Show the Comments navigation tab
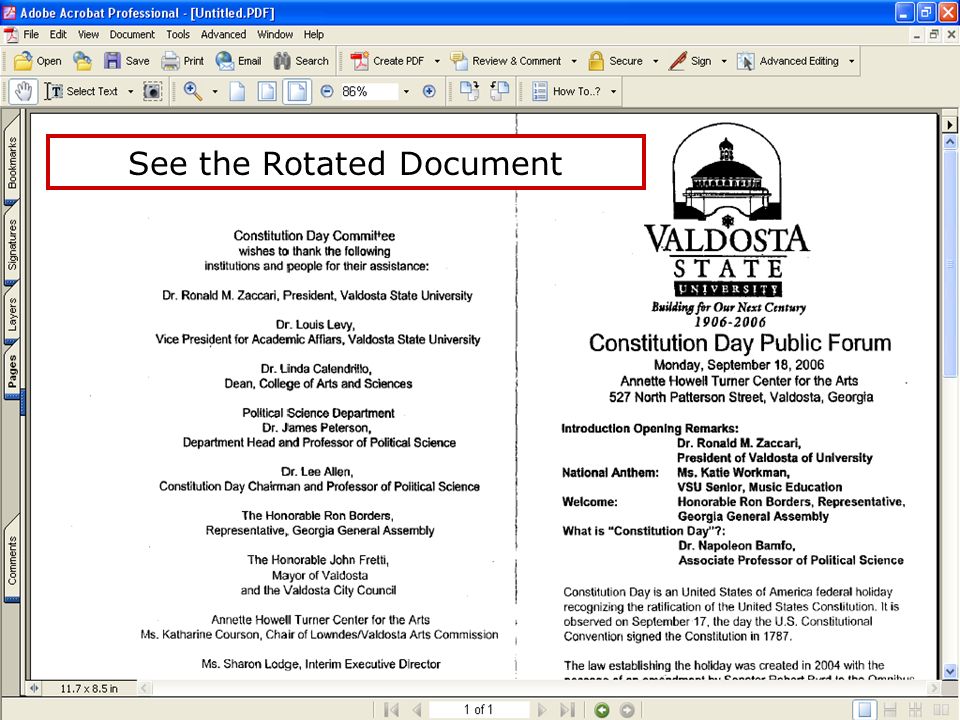This screenshot has width=960, height=720. (12, 560)
